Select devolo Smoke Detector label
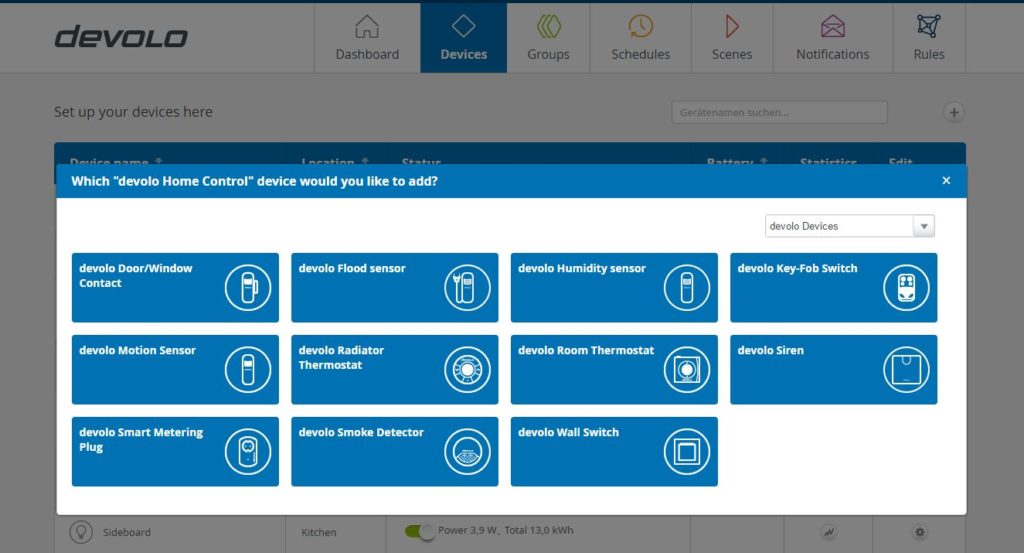 pyautogui.click(x=361, y=432)
